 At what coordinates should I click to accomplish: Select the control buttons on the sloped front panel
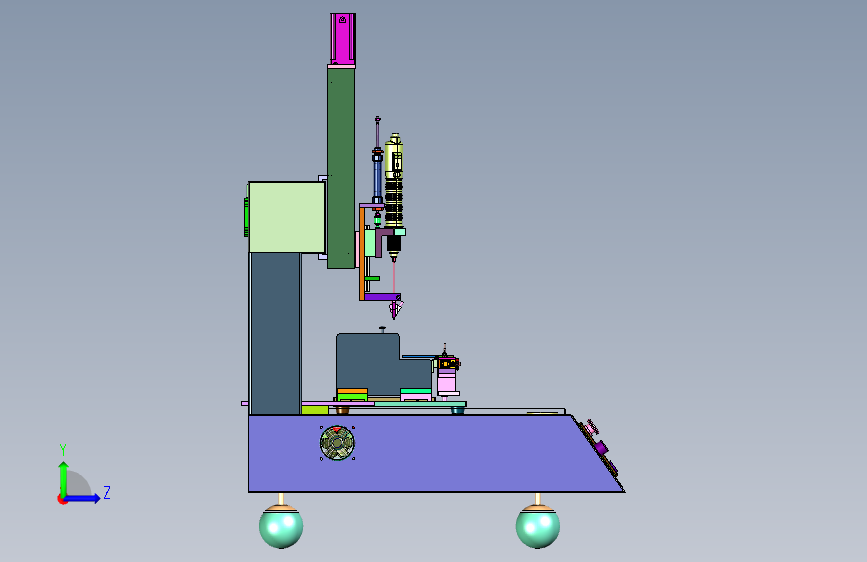pos(599,446)
